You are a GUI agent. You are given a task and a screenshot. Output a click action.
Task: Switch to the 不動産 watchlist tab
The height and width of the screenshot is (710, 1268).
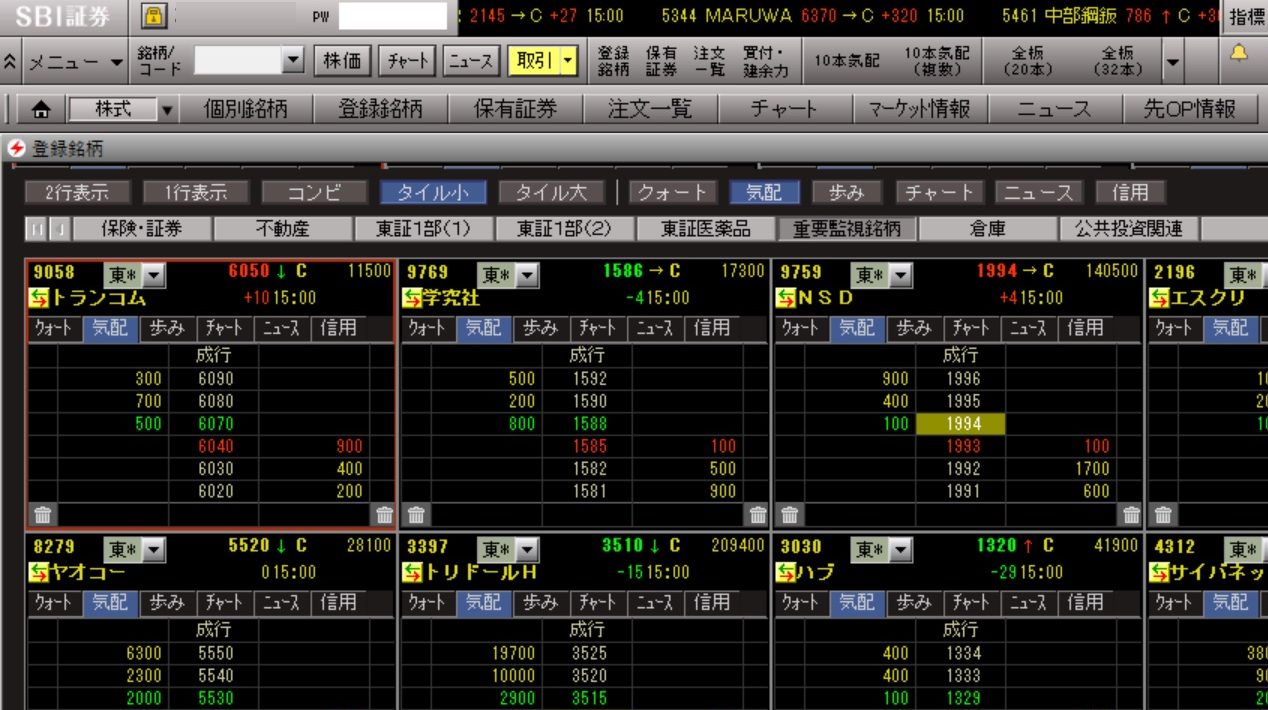pos(283,229)
